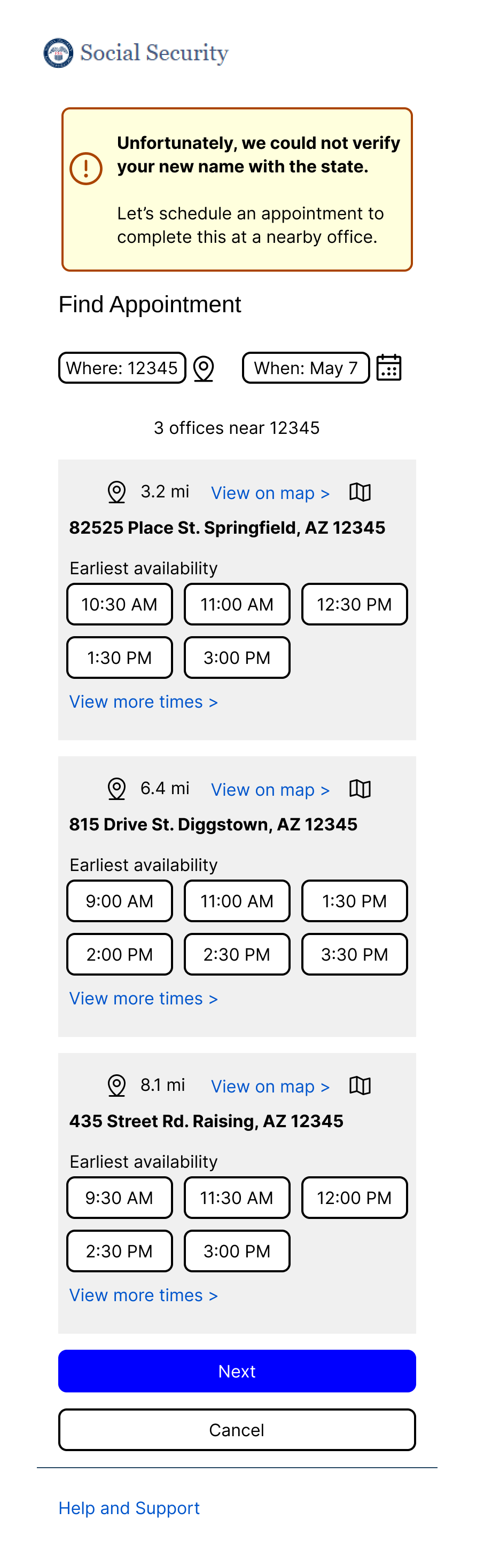Click the When: May 7 field

point(306,368)
